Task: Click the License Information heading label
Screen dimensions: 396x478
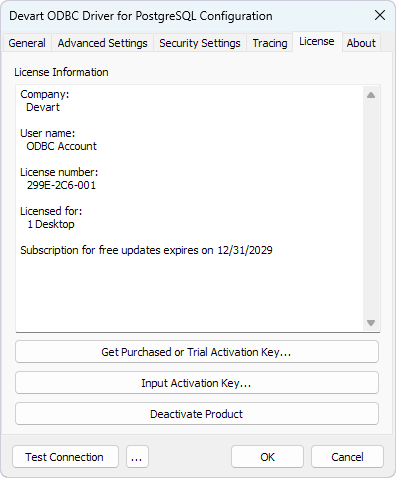Action: point(61,72)
